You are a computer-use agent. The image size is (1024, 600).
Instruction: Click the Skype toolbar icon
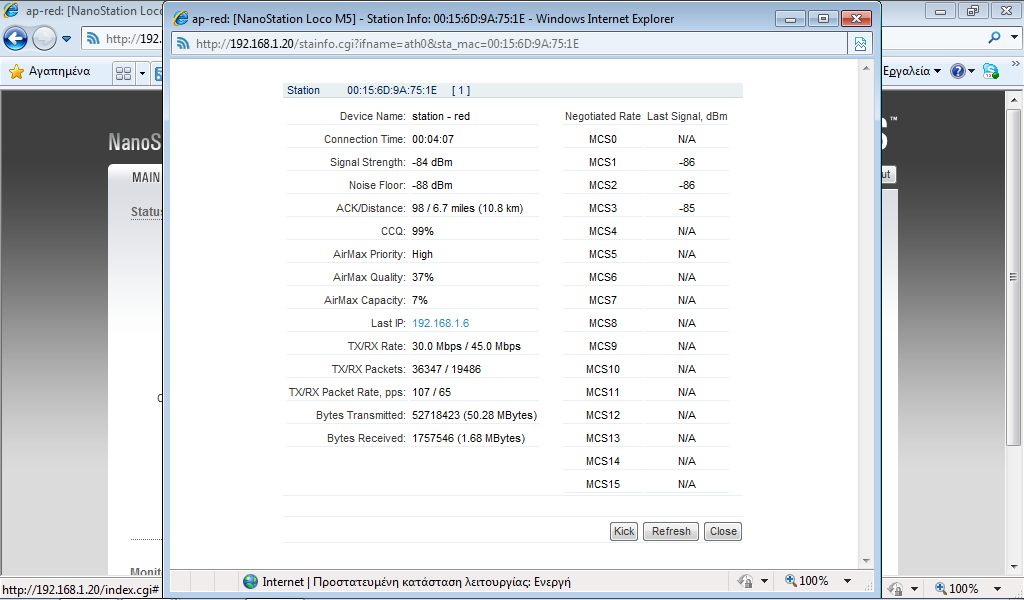click(x=991, y=71)
